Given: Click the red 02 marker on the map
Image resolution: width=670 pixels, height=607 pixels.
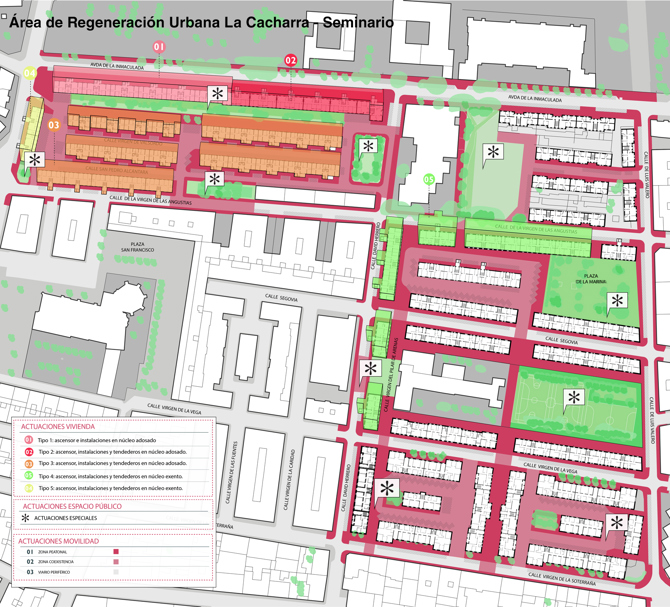Looking at the screenshot, I should tap(291, 60).
